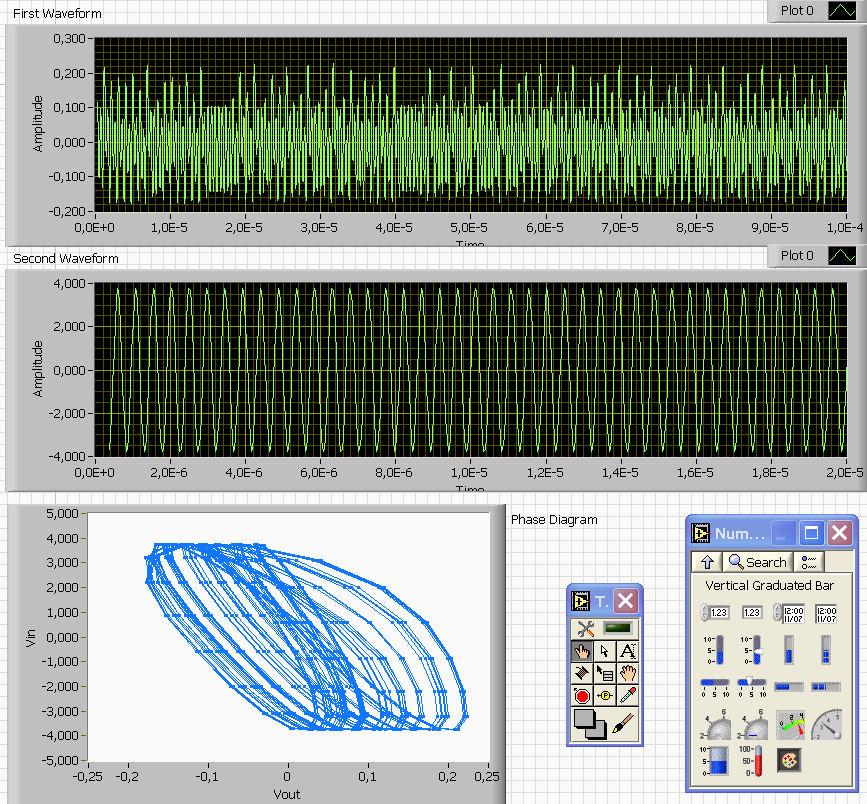Pick the Tank indicator

point(715,761)
